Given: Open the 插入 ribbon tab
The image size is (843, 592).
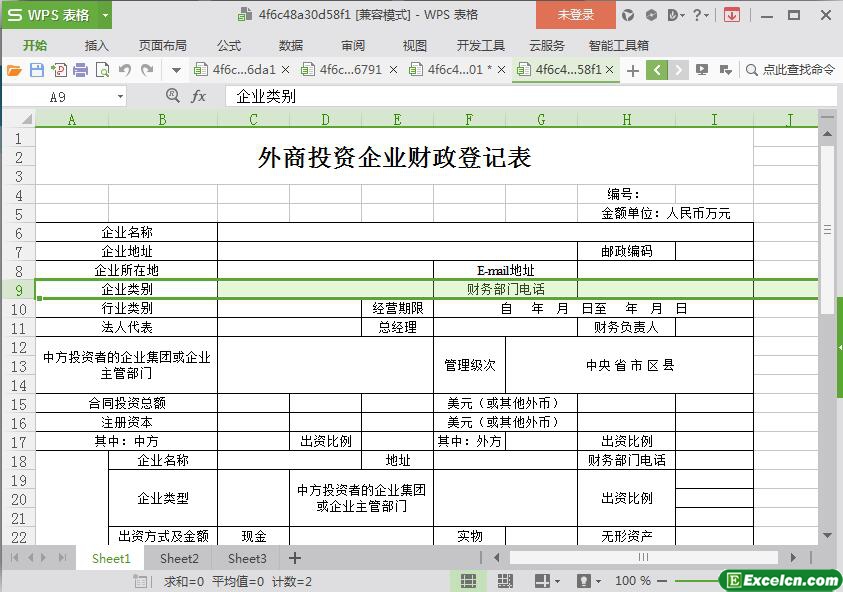Looking at the screenshot, I should tap(97, 46).
